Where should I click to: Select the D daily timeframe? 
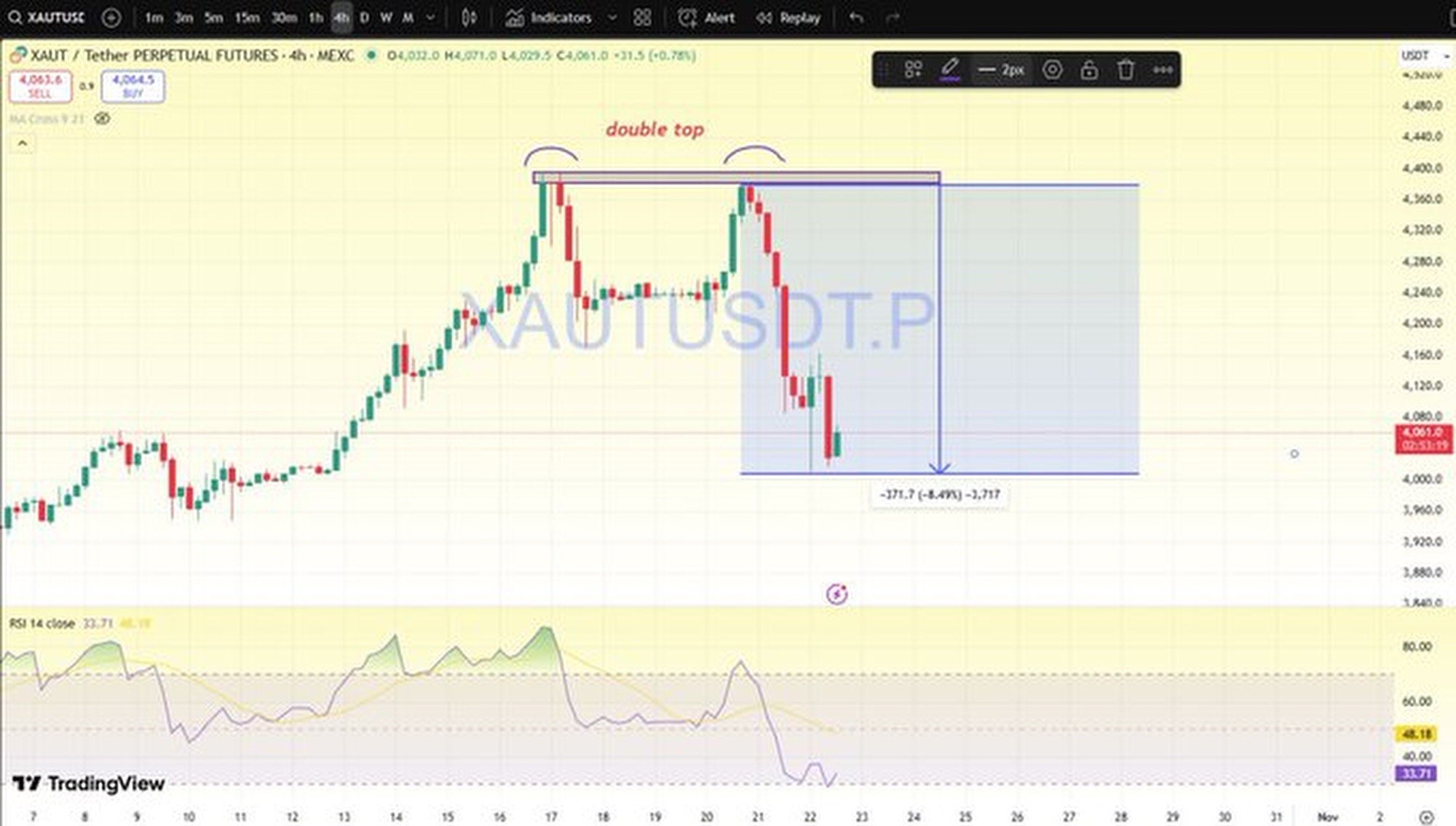pos(364,17)
